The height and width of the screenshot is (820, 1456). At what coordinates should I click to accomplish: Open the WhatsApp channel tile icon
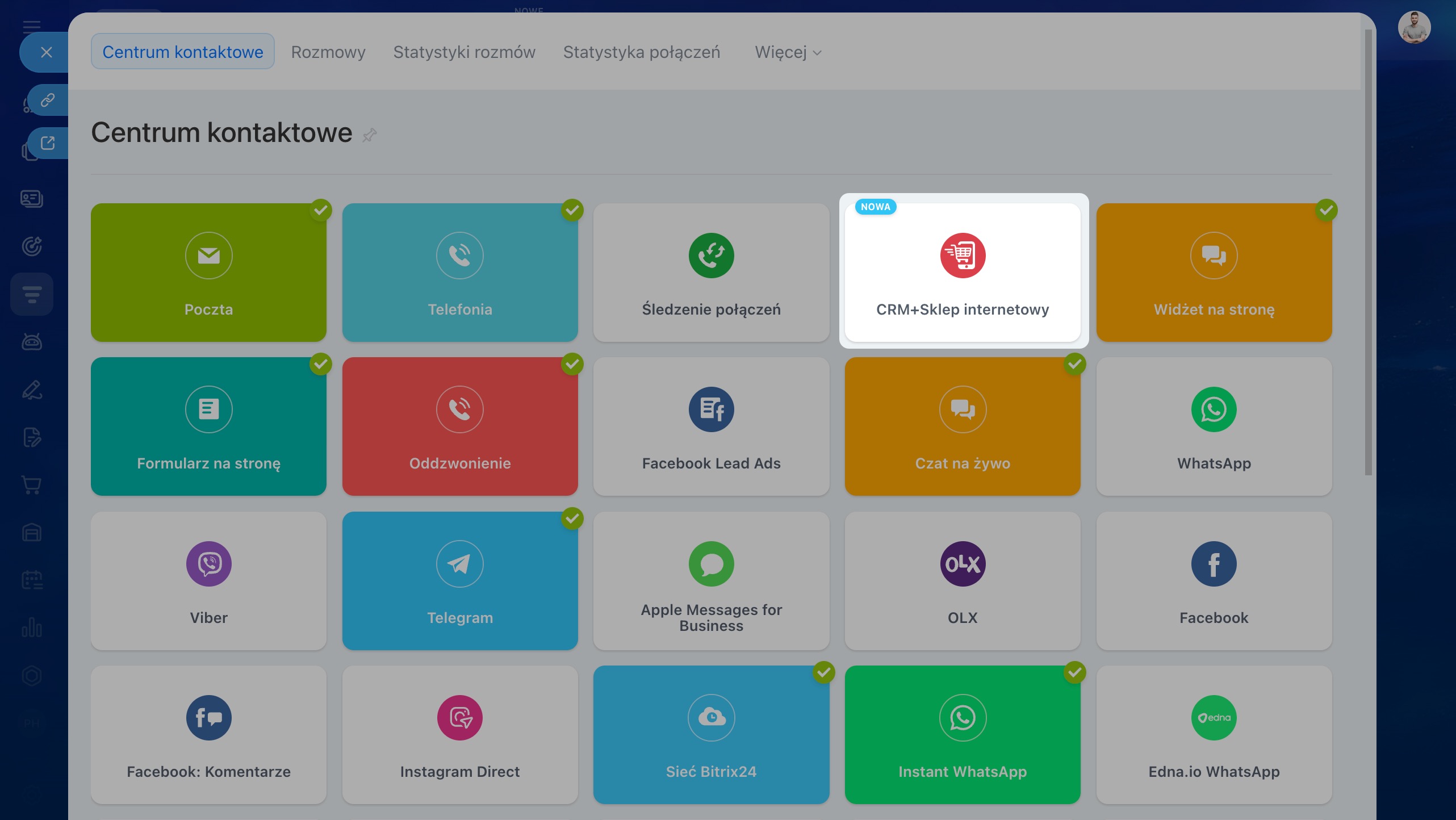coord(1214,409)
